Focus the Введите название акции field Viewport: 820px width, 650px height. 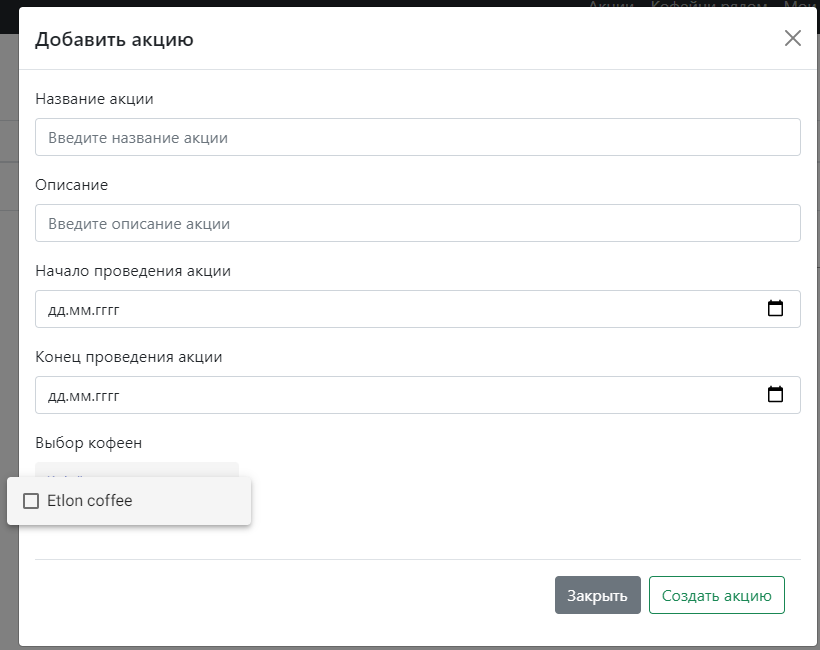coord(417,138)
